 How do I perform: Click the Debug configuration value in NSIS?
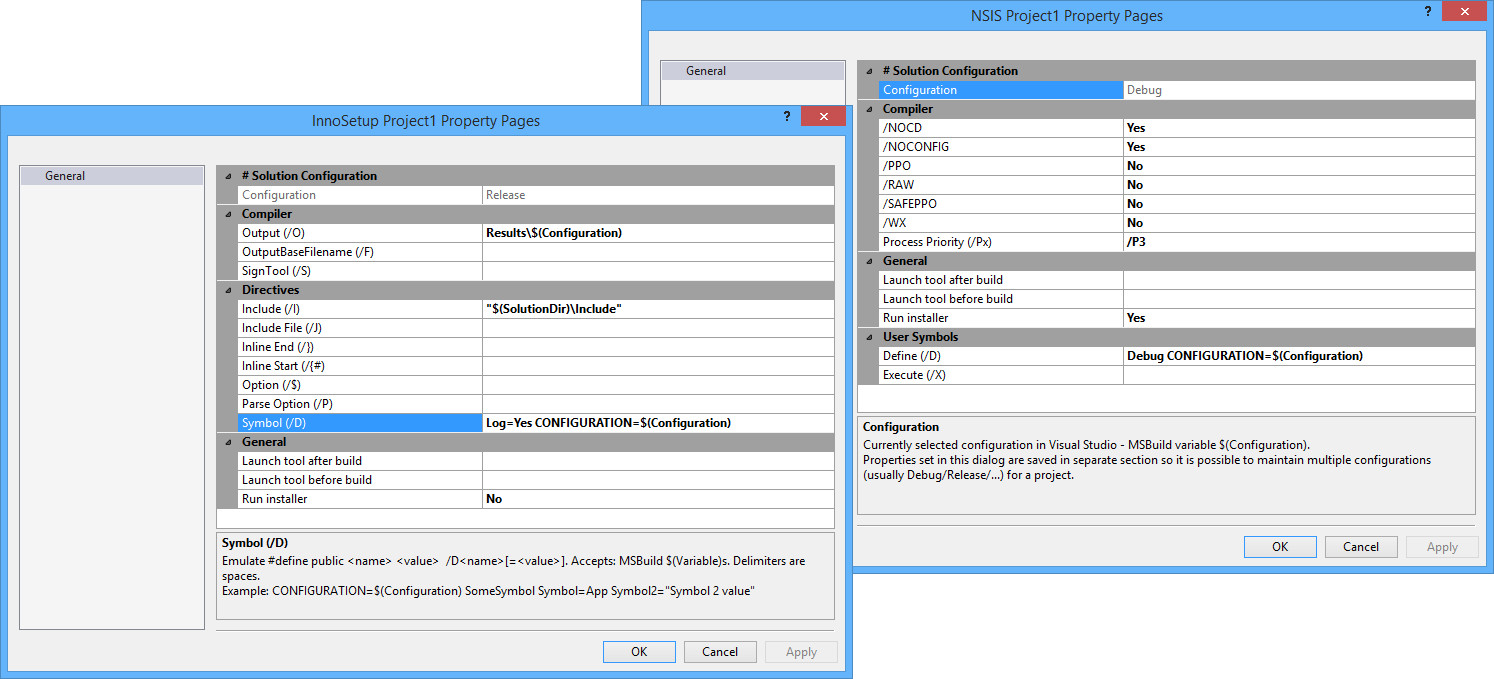pos(1299,90)
